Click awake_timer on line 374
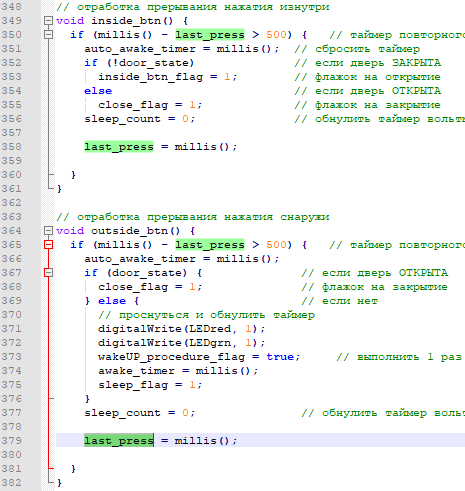 coord(136,371)
